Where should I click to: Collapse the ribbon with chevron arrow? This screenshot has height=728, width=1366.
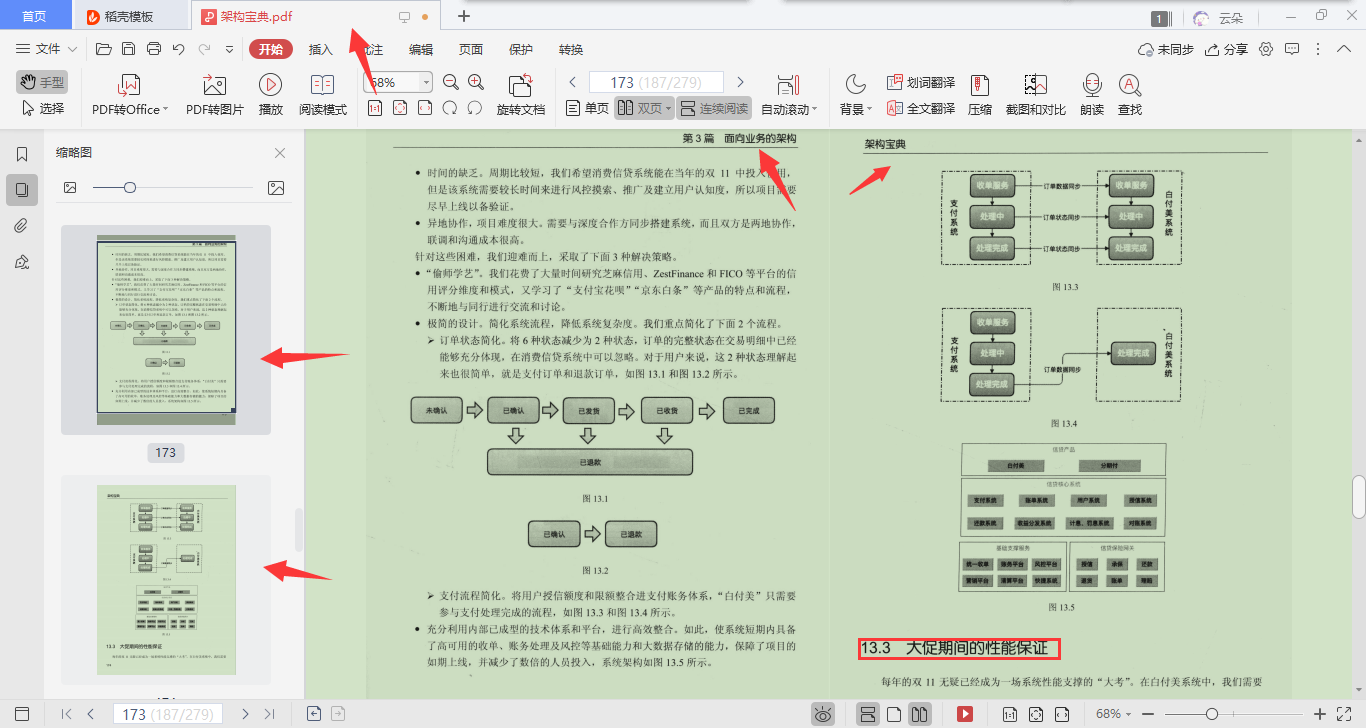coord(1343,49)
